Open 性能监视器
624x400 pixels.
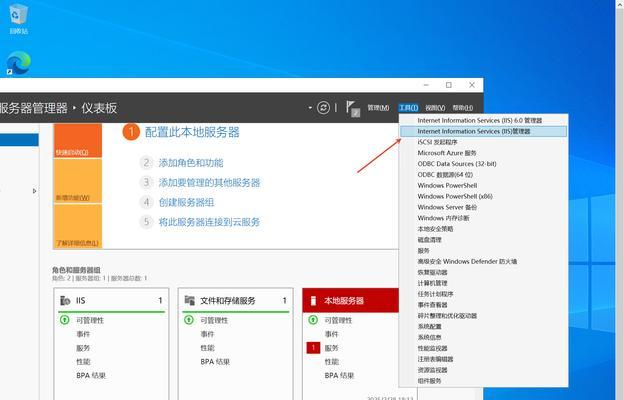[484, 348]
